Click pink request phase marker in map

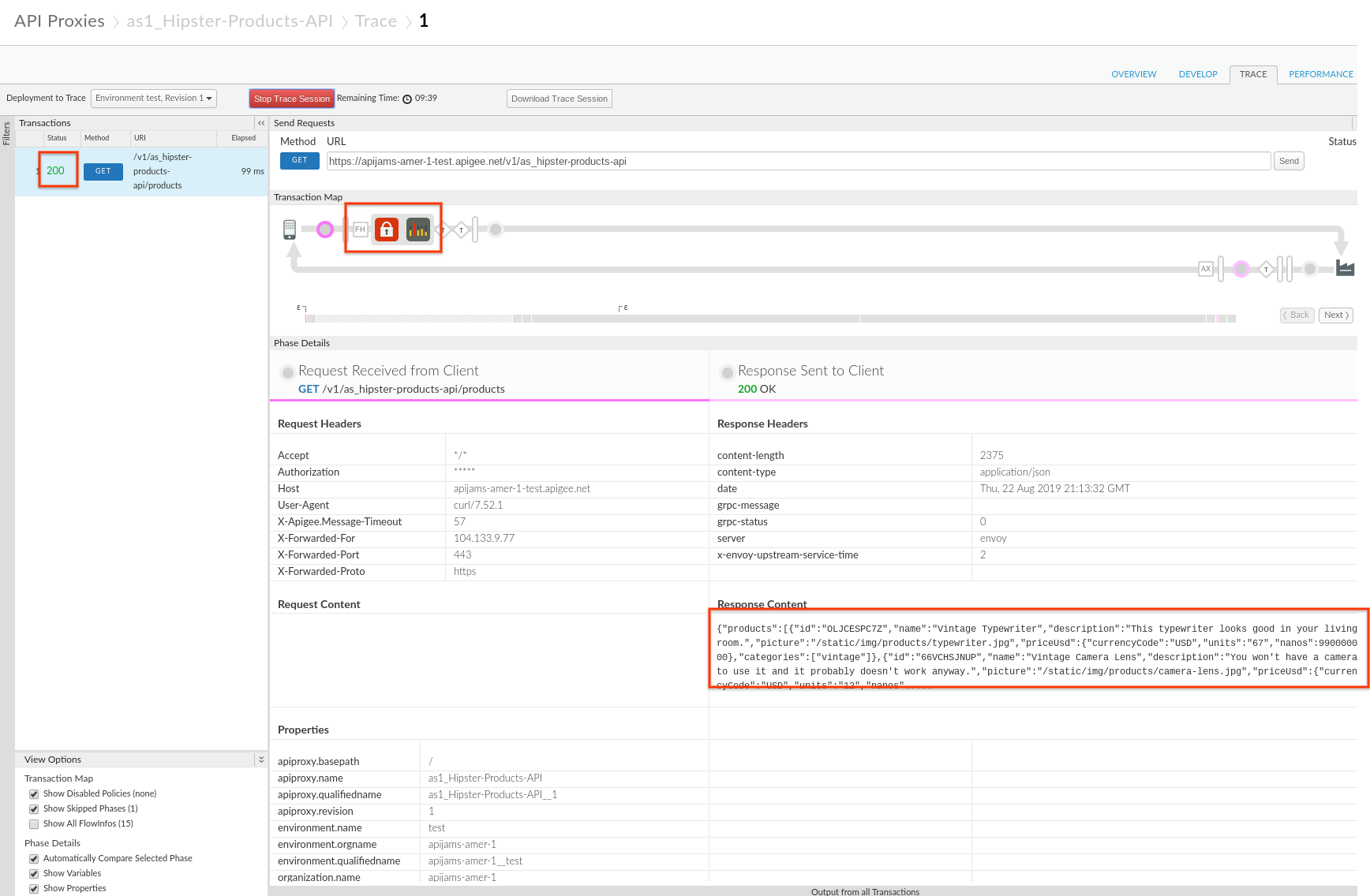pyautogui.click(x=325, y=230)
